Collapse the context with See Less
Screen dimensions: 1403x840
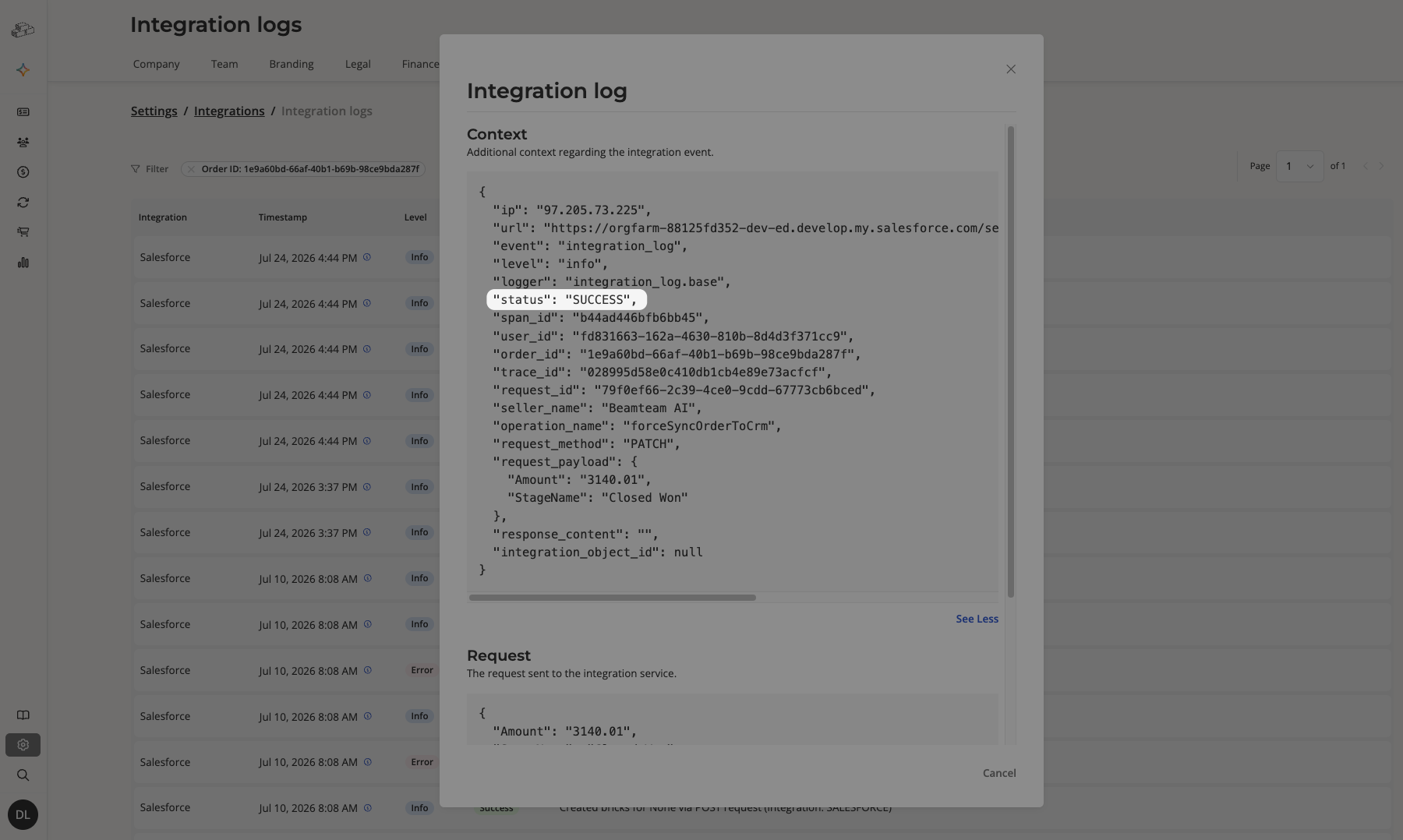pos(977,619)
